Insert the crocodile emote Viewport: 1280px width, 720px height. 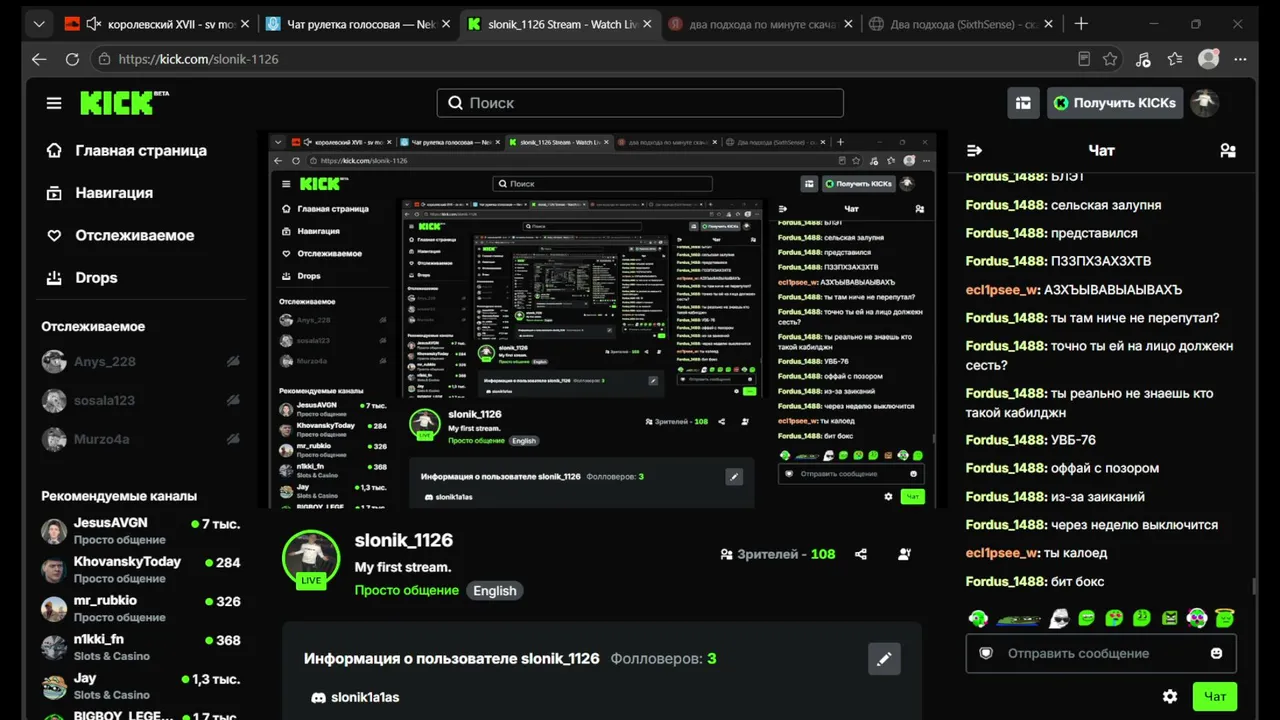pos(1019,619)
